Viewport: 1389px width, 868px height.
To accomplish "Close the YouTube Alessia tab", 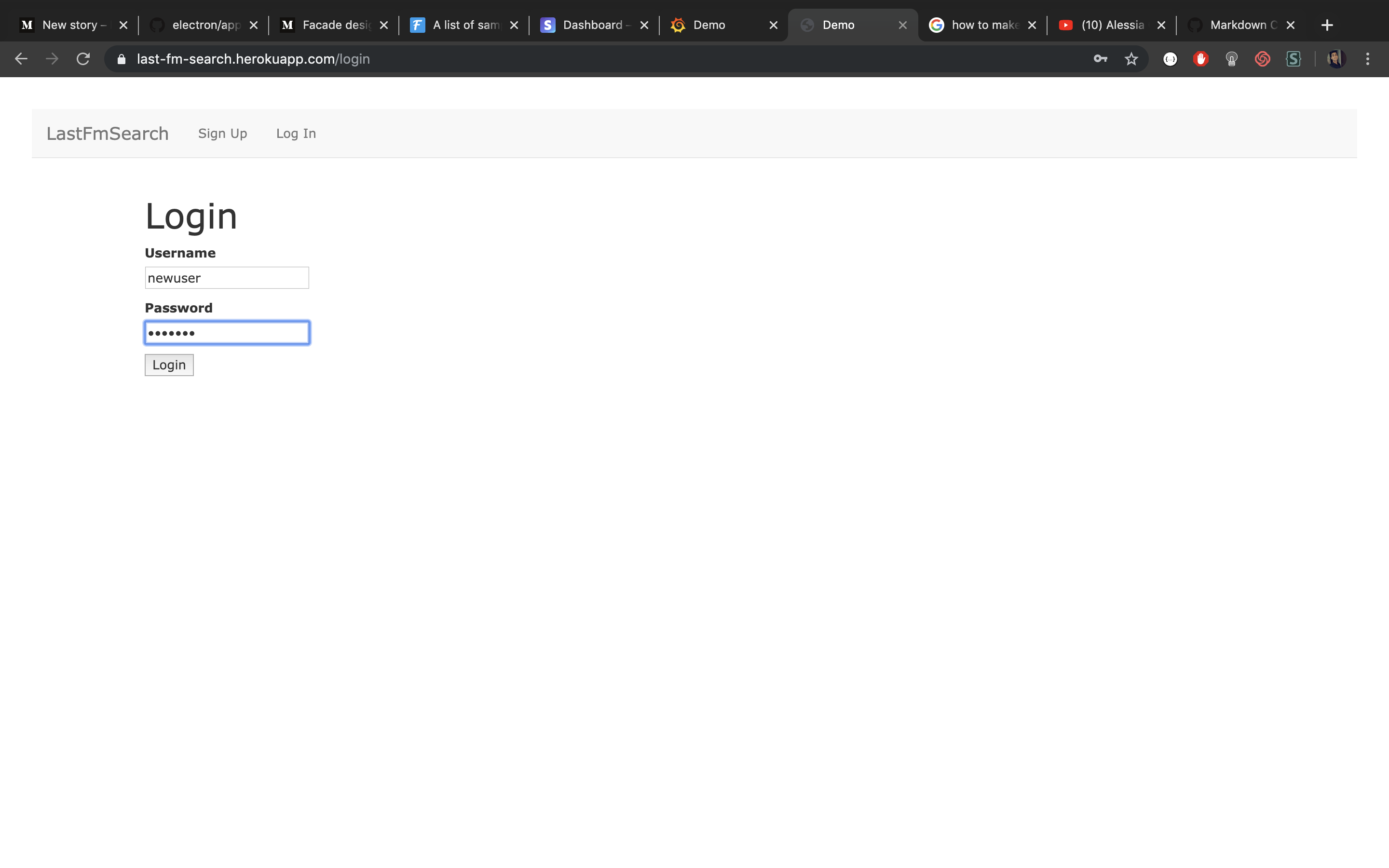I will 1160,25.
